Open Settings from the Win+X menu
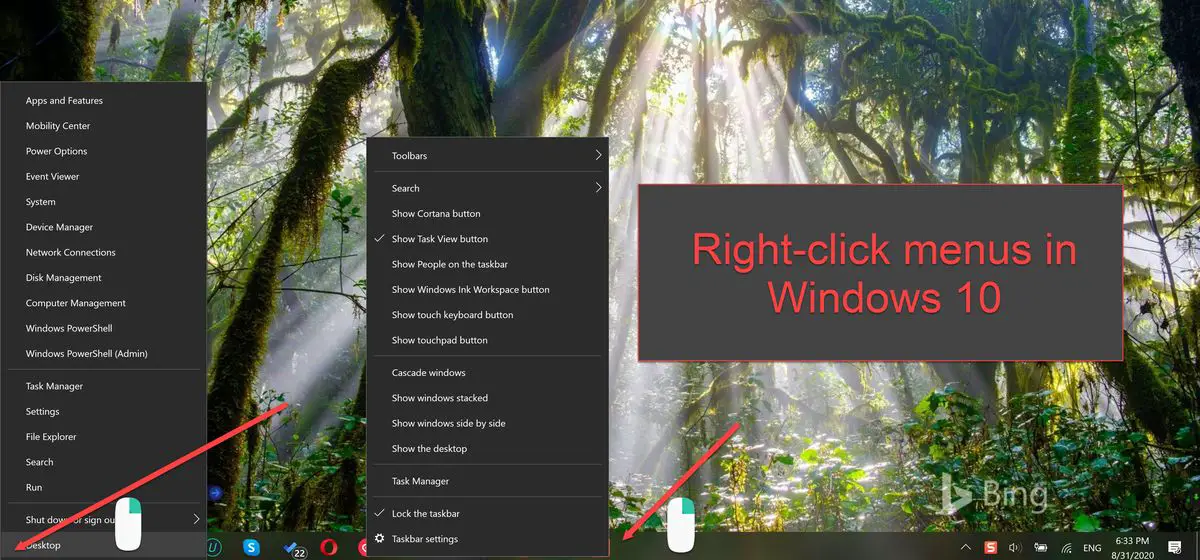The height and width of the screenshot is (560, 1200). pos(103,411)
